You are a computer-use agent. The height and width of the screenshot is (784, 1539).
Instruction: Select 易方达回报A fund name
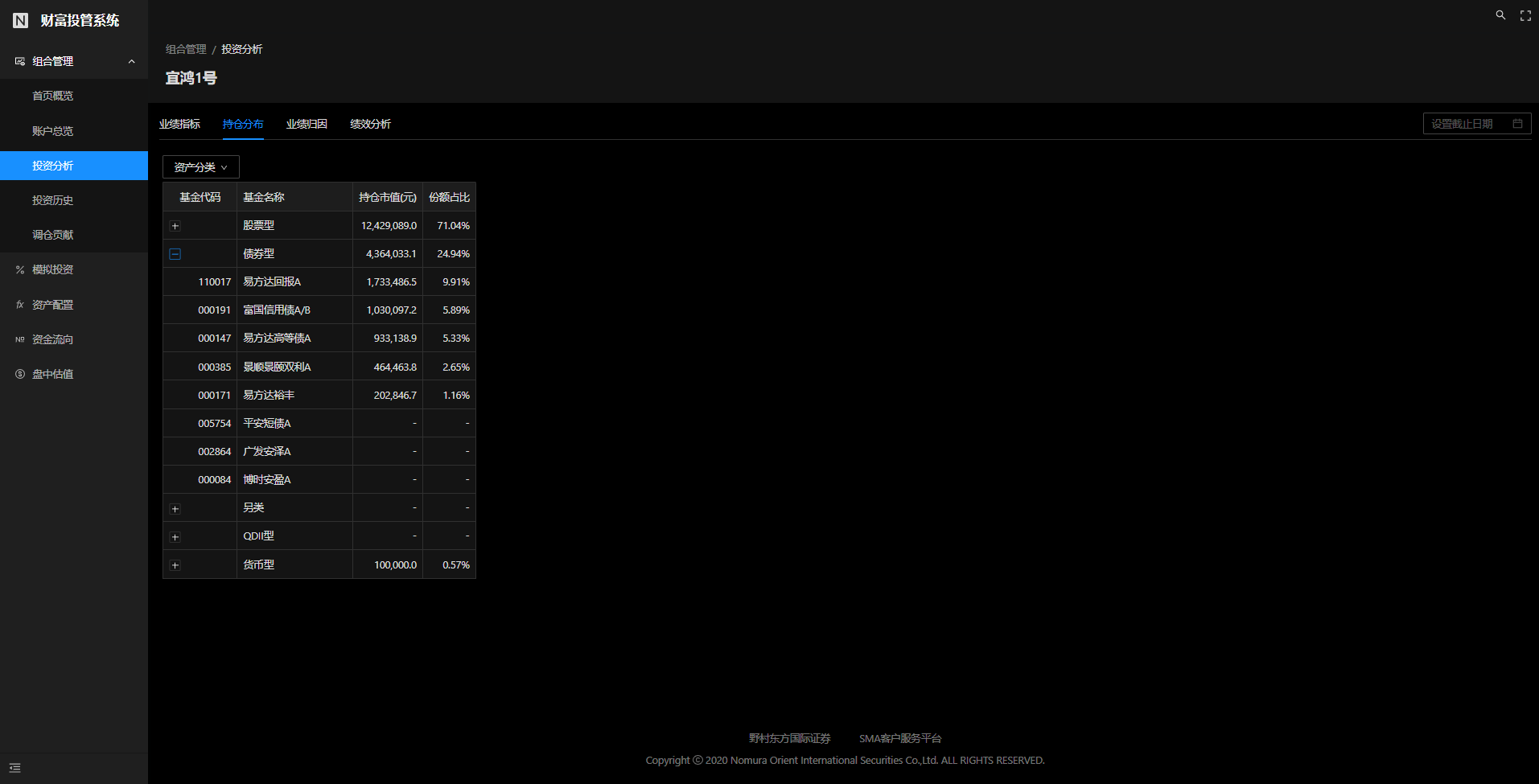(272, 282)
